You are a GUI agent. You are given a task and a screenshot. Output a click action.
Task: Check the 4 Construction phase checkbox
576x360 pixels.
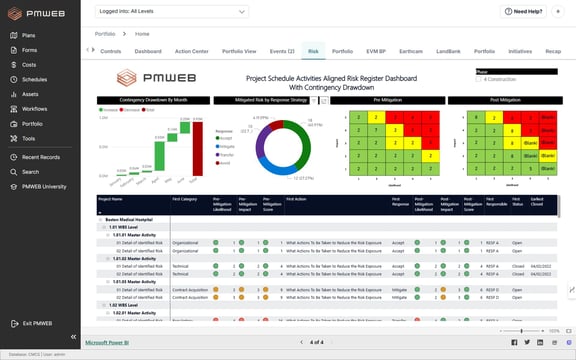coord(478,79)
